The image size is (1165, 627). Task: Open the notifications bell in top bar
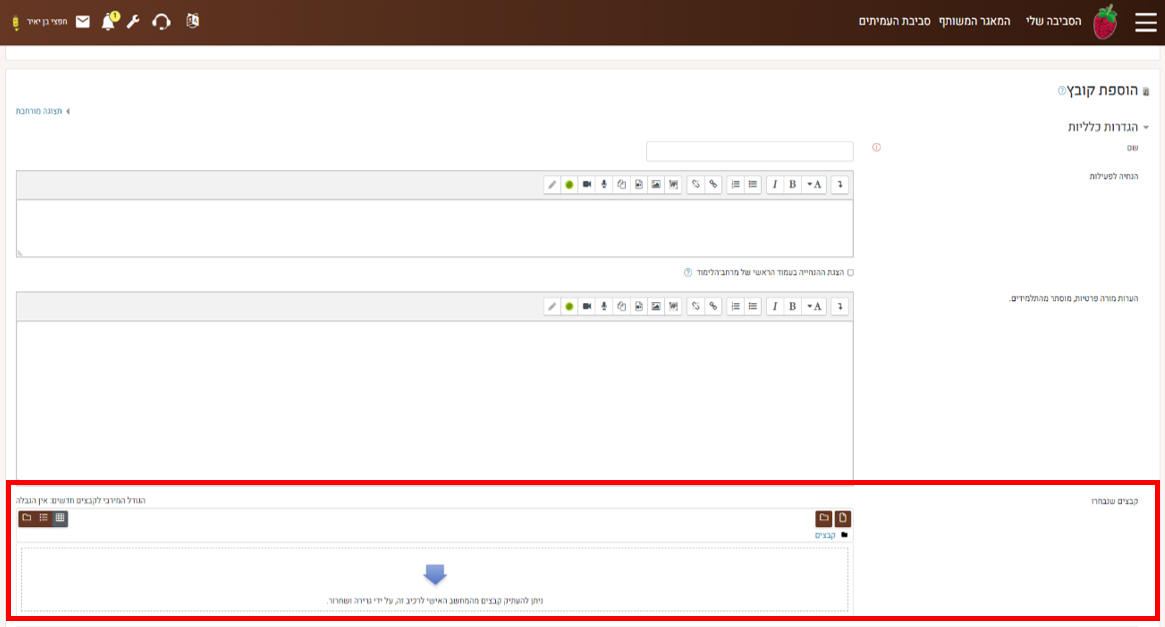pos(108,21)
